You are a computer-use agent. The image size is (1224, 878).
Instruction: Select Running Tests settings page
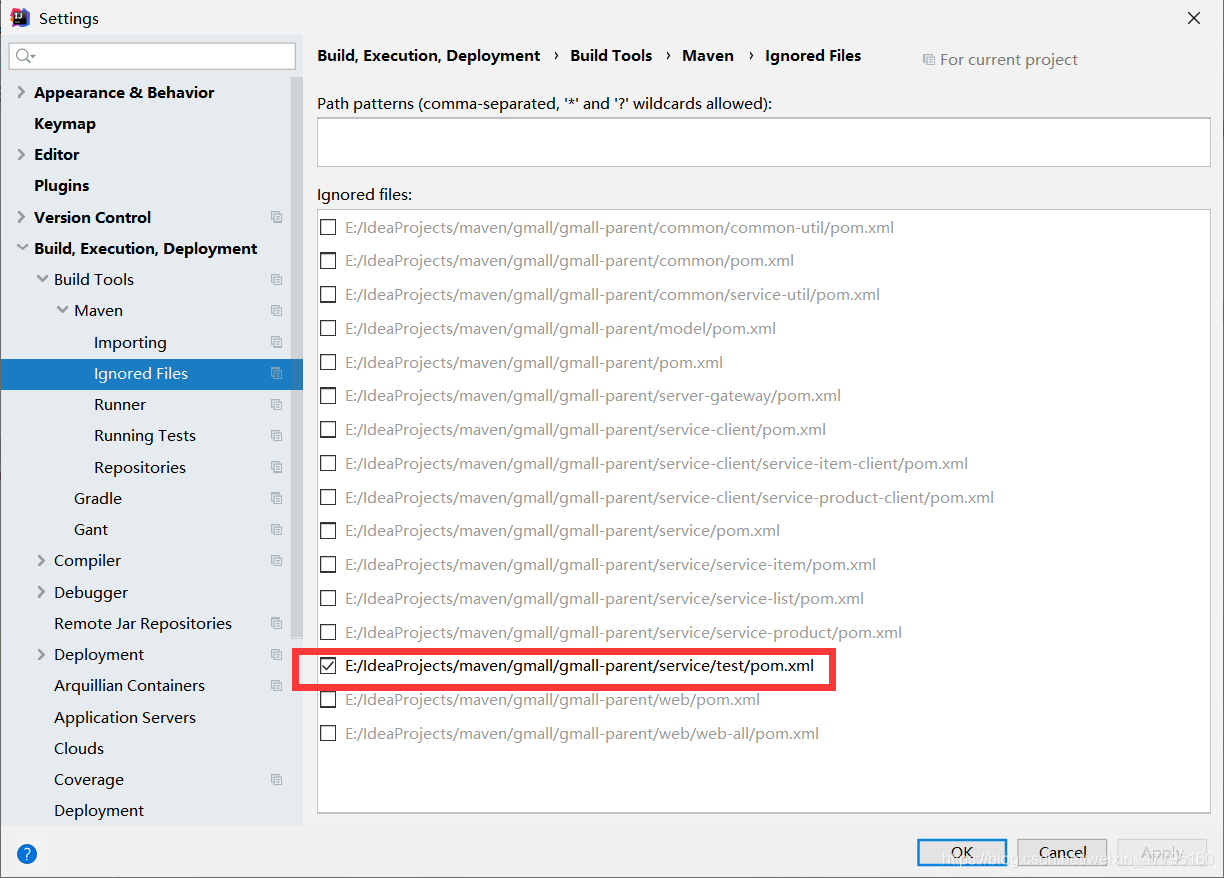coord(145,435)
